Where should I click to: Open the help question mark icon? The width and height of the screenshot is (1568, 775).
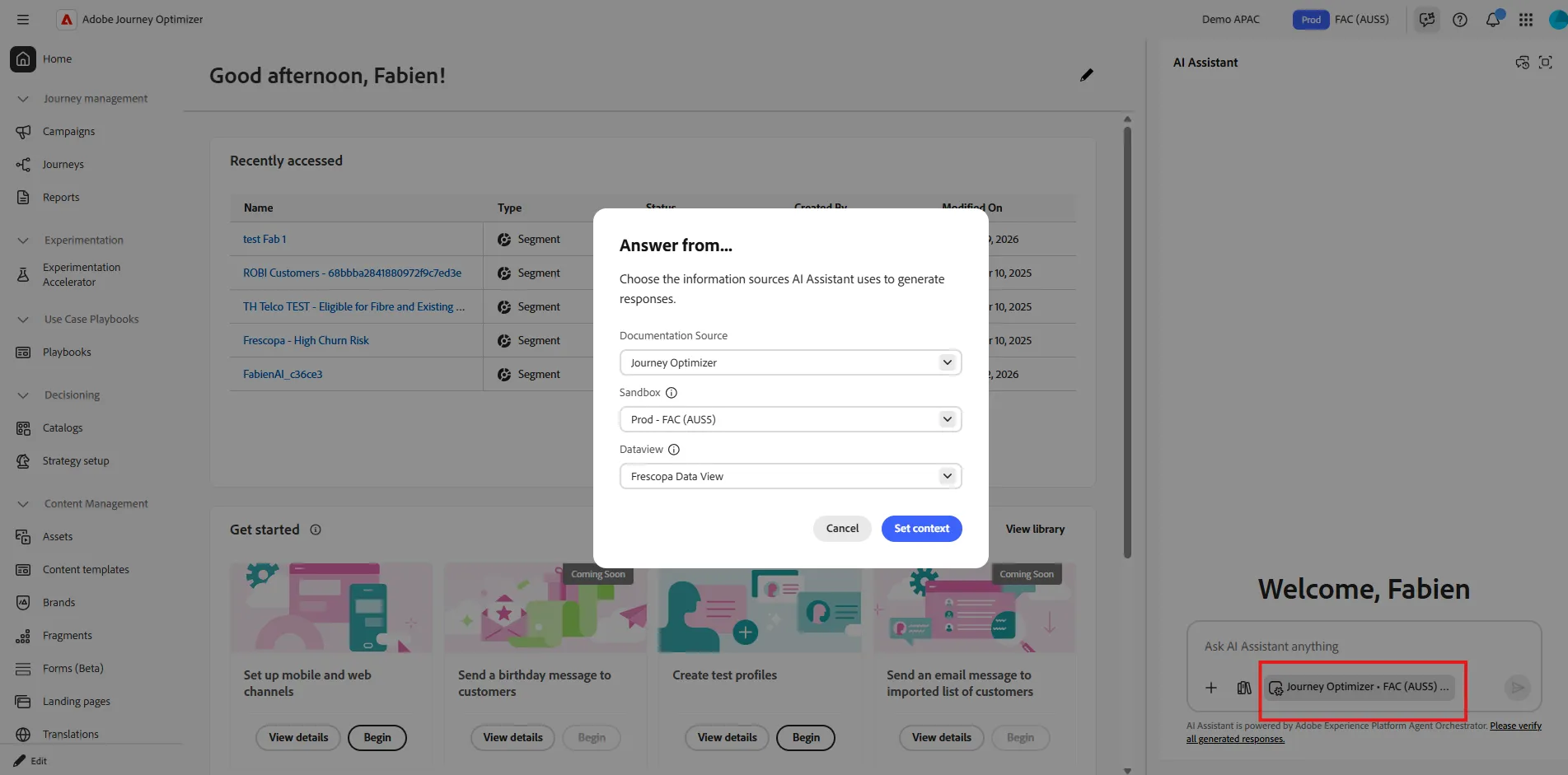tap(1460, 20)
